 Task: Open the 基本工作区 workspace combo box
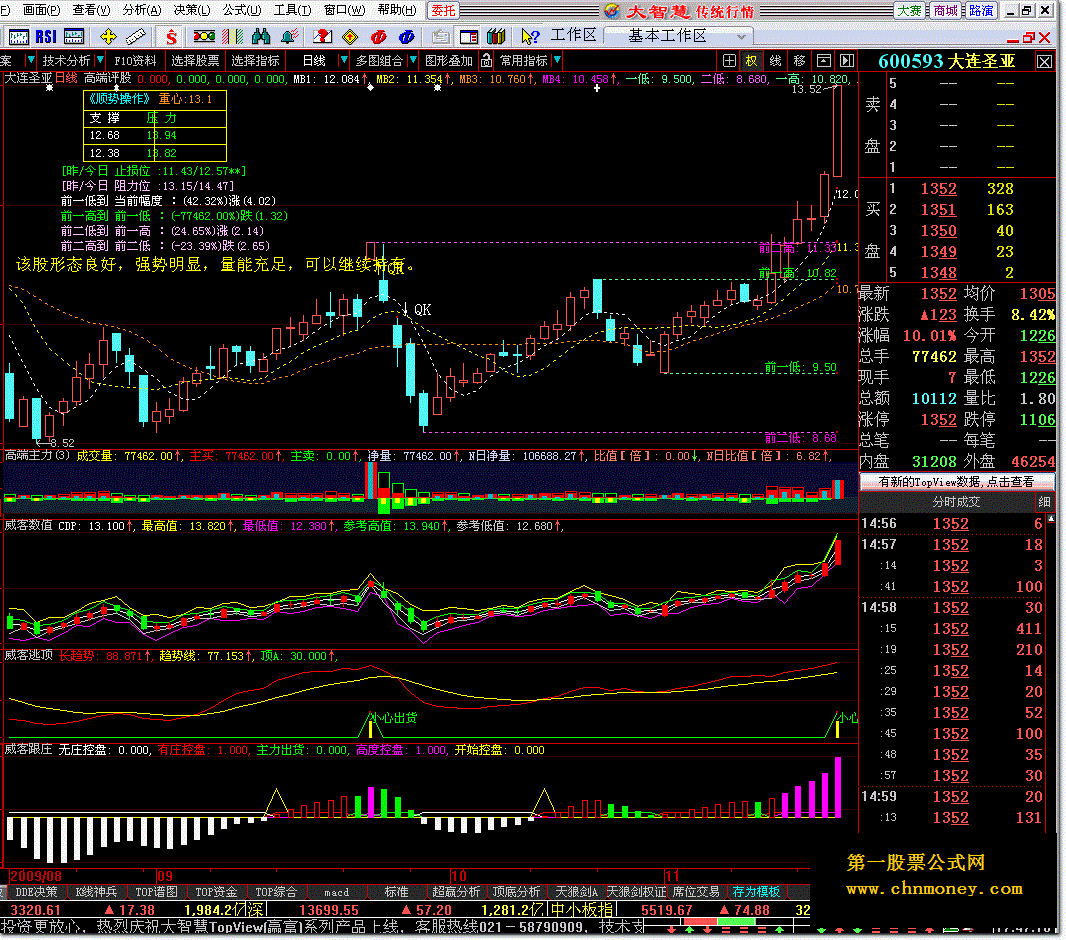coord(677,36)
